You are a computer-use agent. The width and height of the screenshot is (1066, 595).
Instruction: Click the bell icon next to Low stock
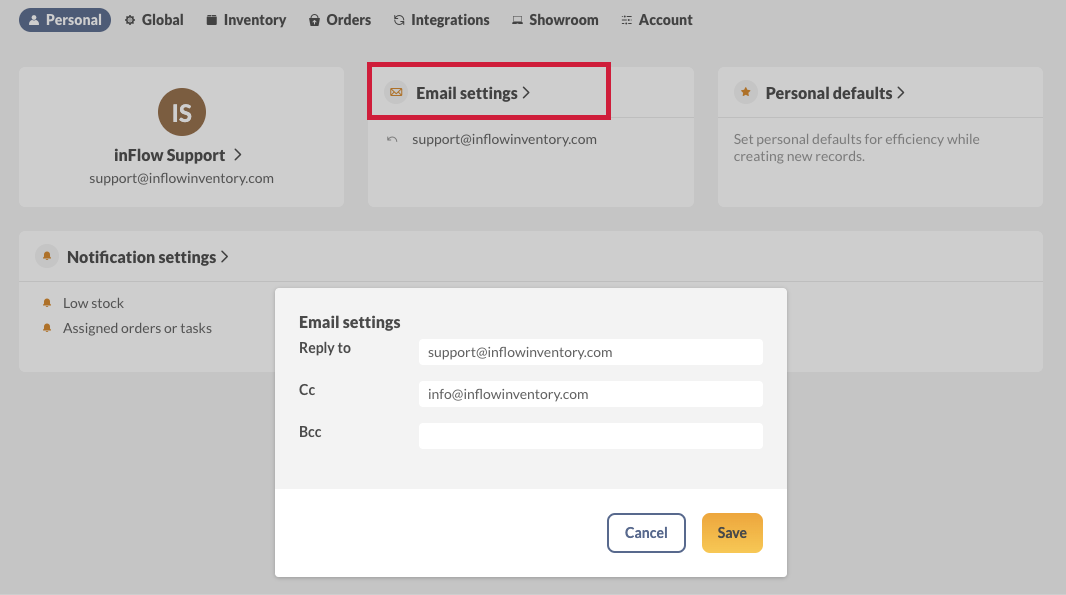(x=46, y=302)
